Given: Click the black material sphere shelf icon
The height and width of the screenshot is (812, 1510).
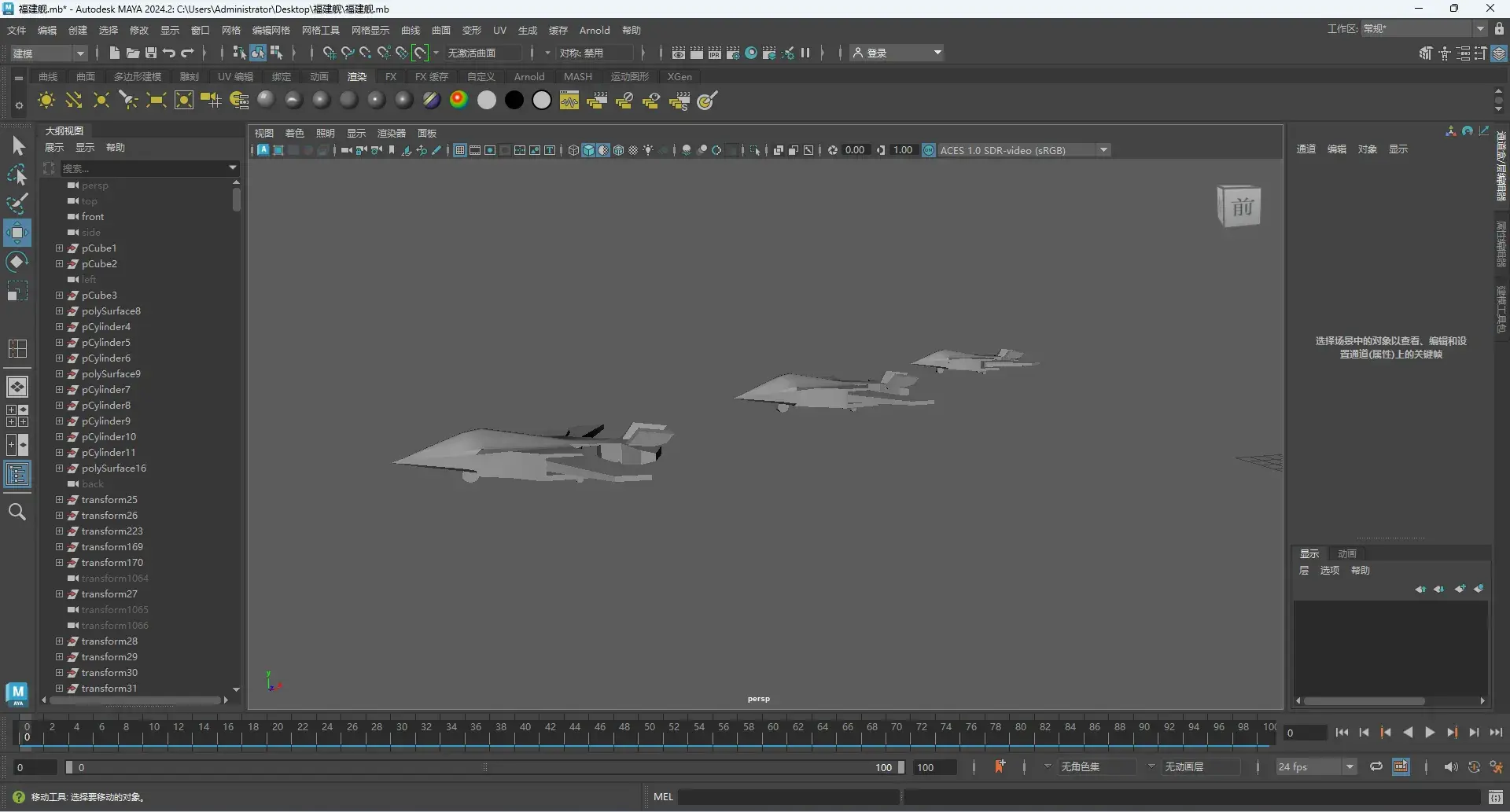Looking at the screenshot, I should (x=514, y=101).
